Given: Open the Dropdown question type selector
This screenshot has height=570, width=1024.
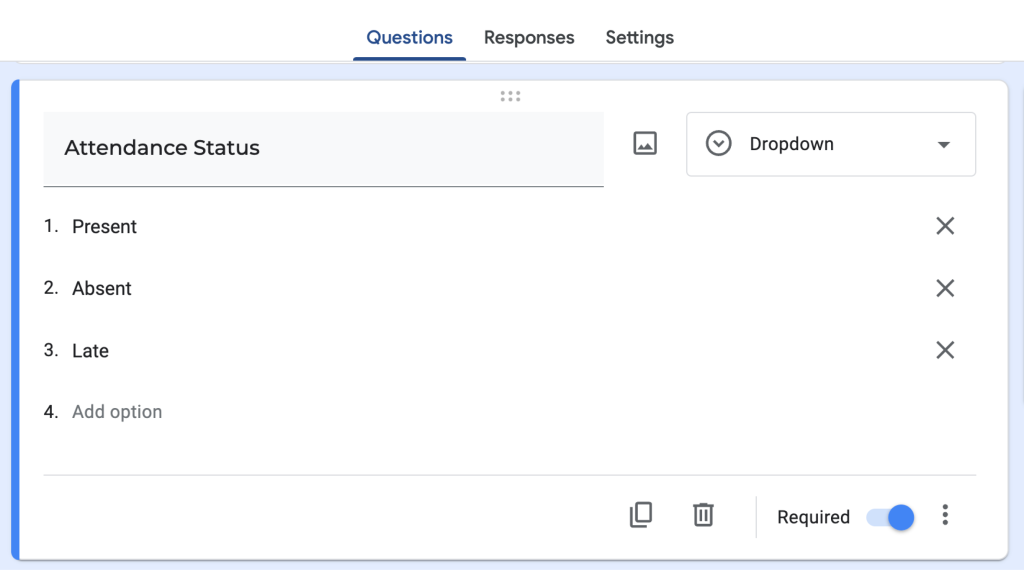Looking at the screenshot, I should point(831,144).
